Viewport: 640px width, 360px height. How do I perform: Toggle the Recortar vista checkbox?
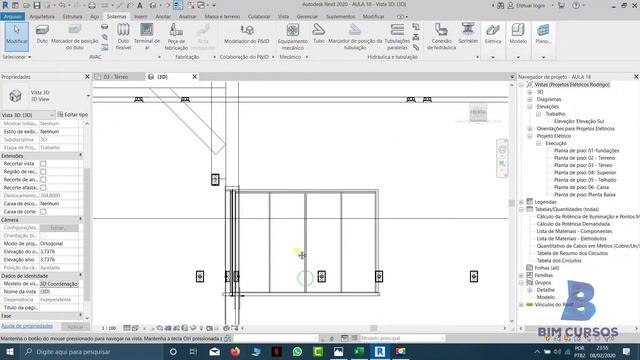click(43, 164)
